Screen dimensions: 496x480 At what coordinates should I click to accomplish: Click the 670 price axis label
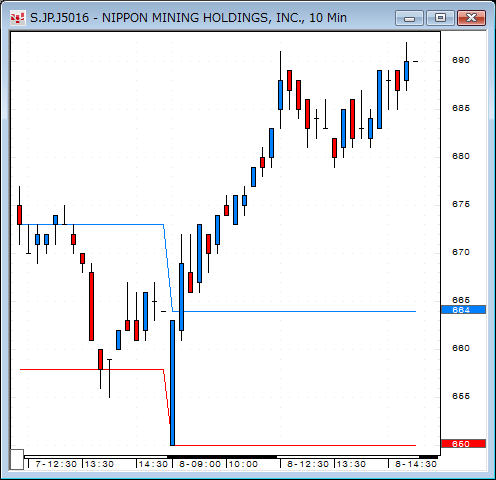pyautogui.click(x=461, y=252)
